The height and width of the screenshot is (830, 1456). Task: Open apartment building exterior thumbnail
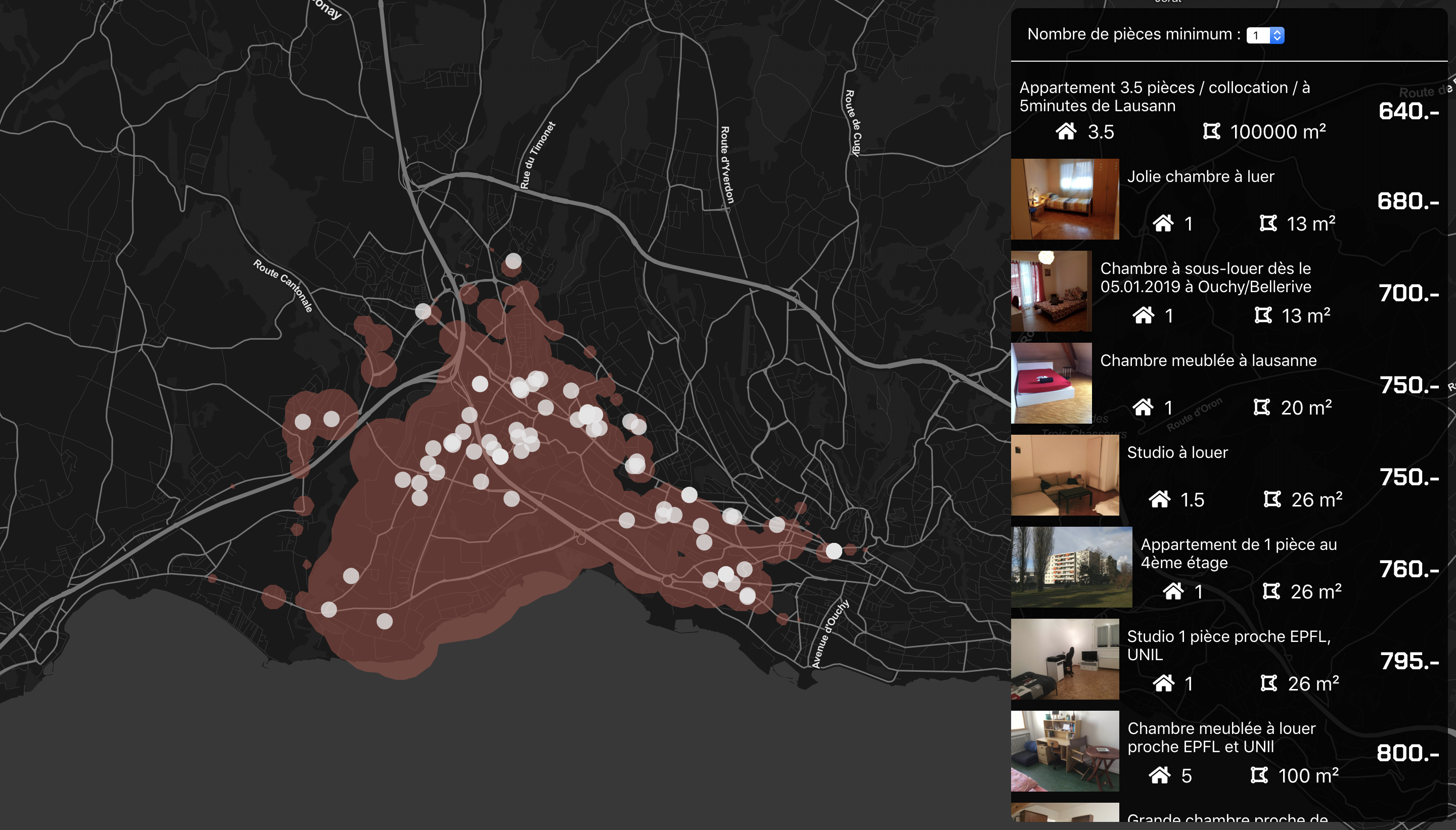[x=1071, y=567]
